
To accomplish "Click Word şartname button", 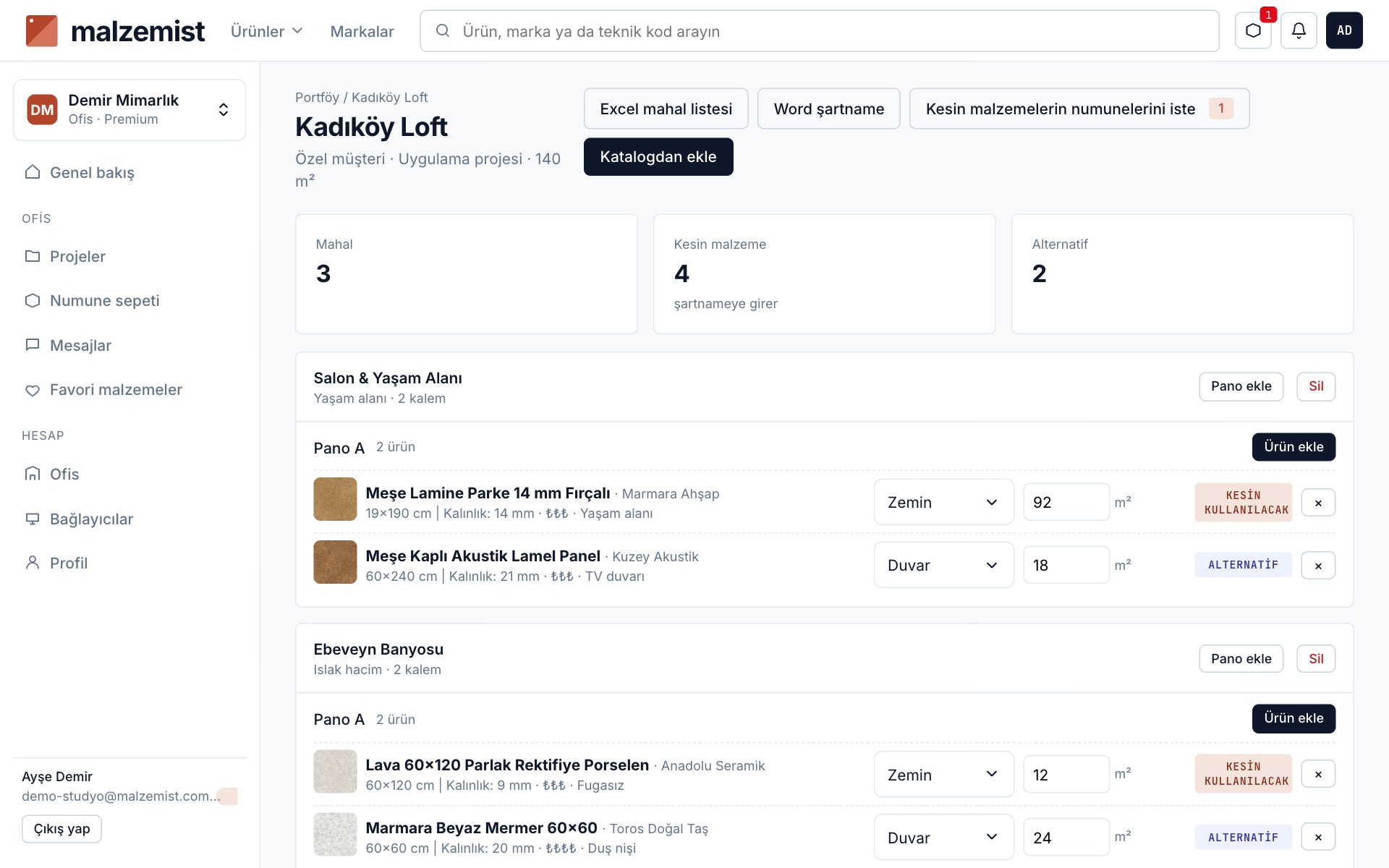I will (828, 109).
